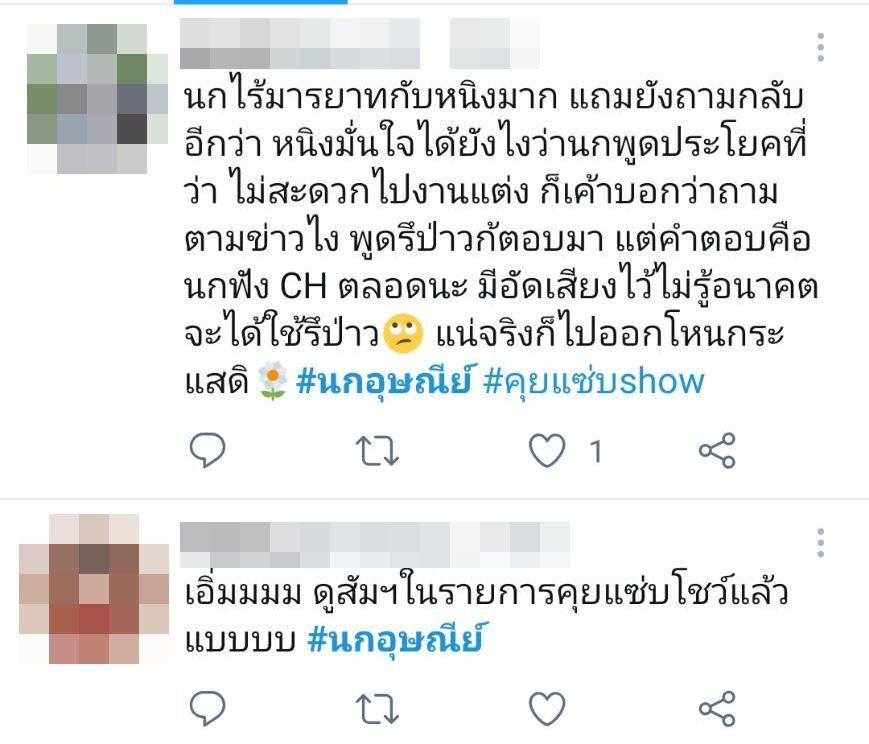Open more options on second tweet
869x744 pixels.
point(821,543)
